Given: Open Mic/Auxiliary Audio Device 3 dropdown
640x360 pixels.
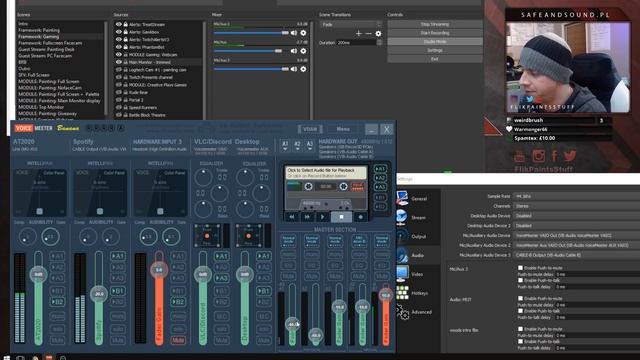Looking at the screenshot, I should coord(577,255).
